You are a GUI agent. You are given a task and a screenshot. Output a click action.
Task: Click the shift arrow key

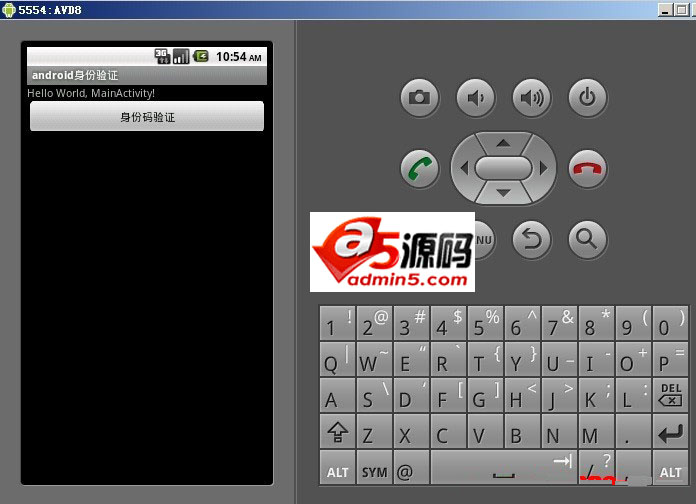pos(337,431)
